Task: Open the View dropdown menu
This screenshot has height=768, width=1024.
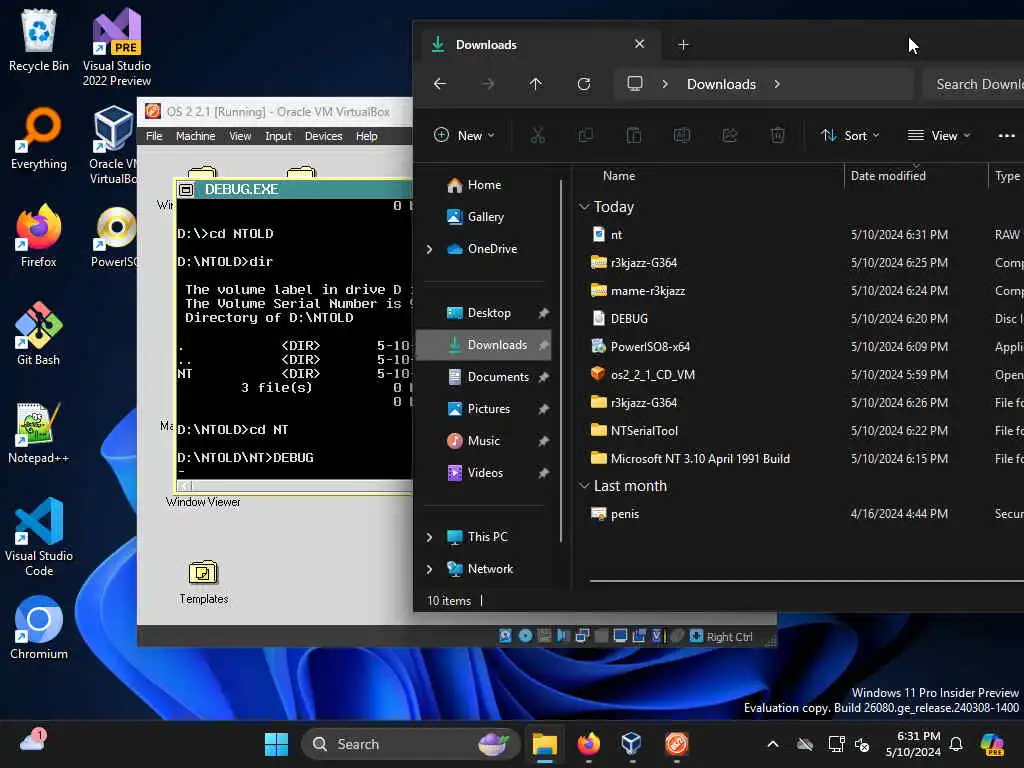Action: [x=939, y=135]
